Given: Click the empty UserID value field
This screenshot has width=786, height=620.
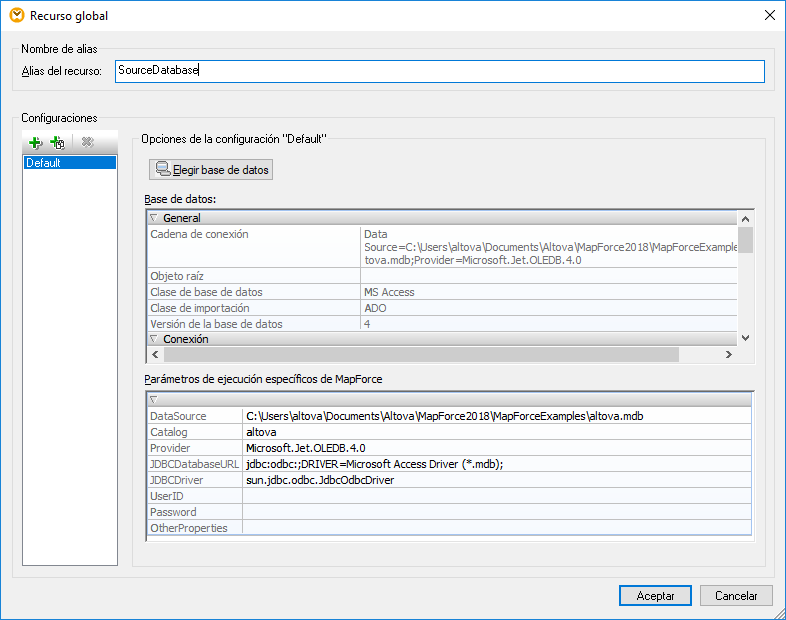Looking at the screenshot, I should (x=497, y=496).
